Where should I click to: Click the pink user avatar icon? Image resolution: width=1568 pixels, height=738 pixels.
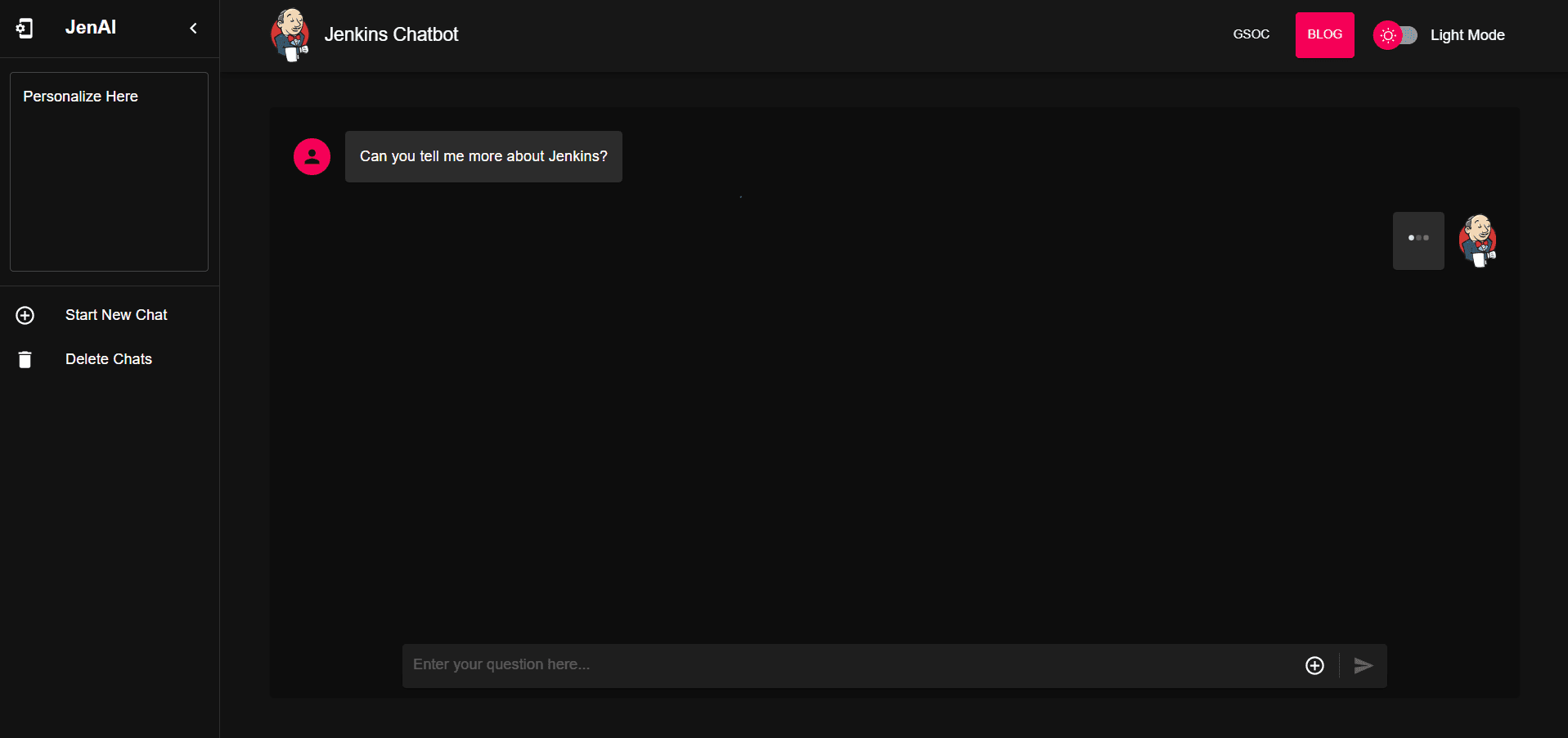(312, 156)
